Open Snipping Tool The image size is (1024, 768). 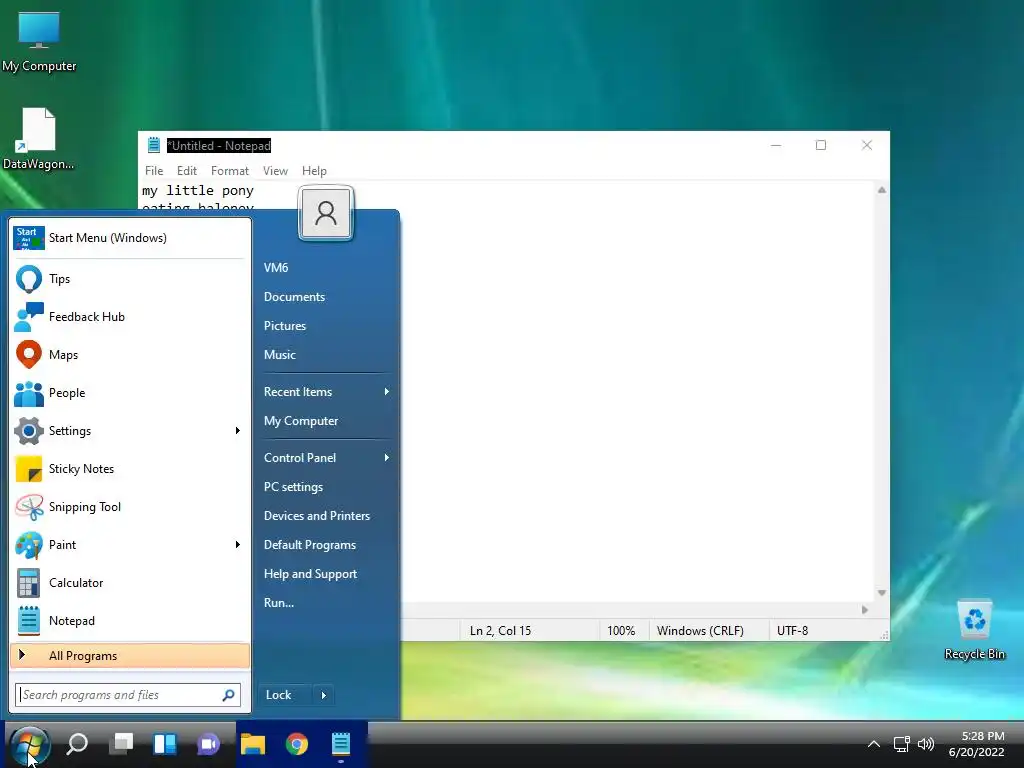click(130, 507)
